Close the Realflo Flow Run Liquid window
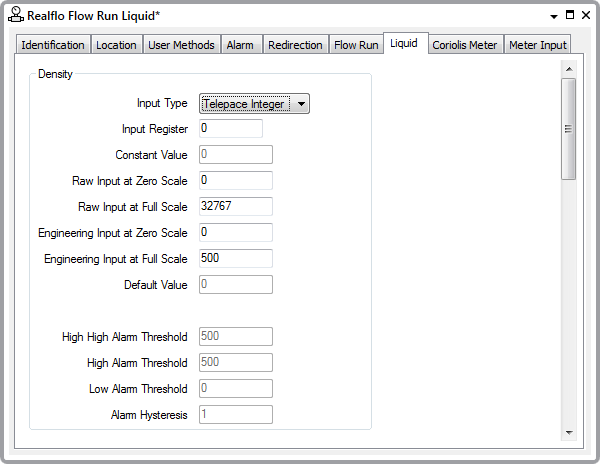Image resolution: width=600 pixels, height=464 pixels. click(586, 15)
